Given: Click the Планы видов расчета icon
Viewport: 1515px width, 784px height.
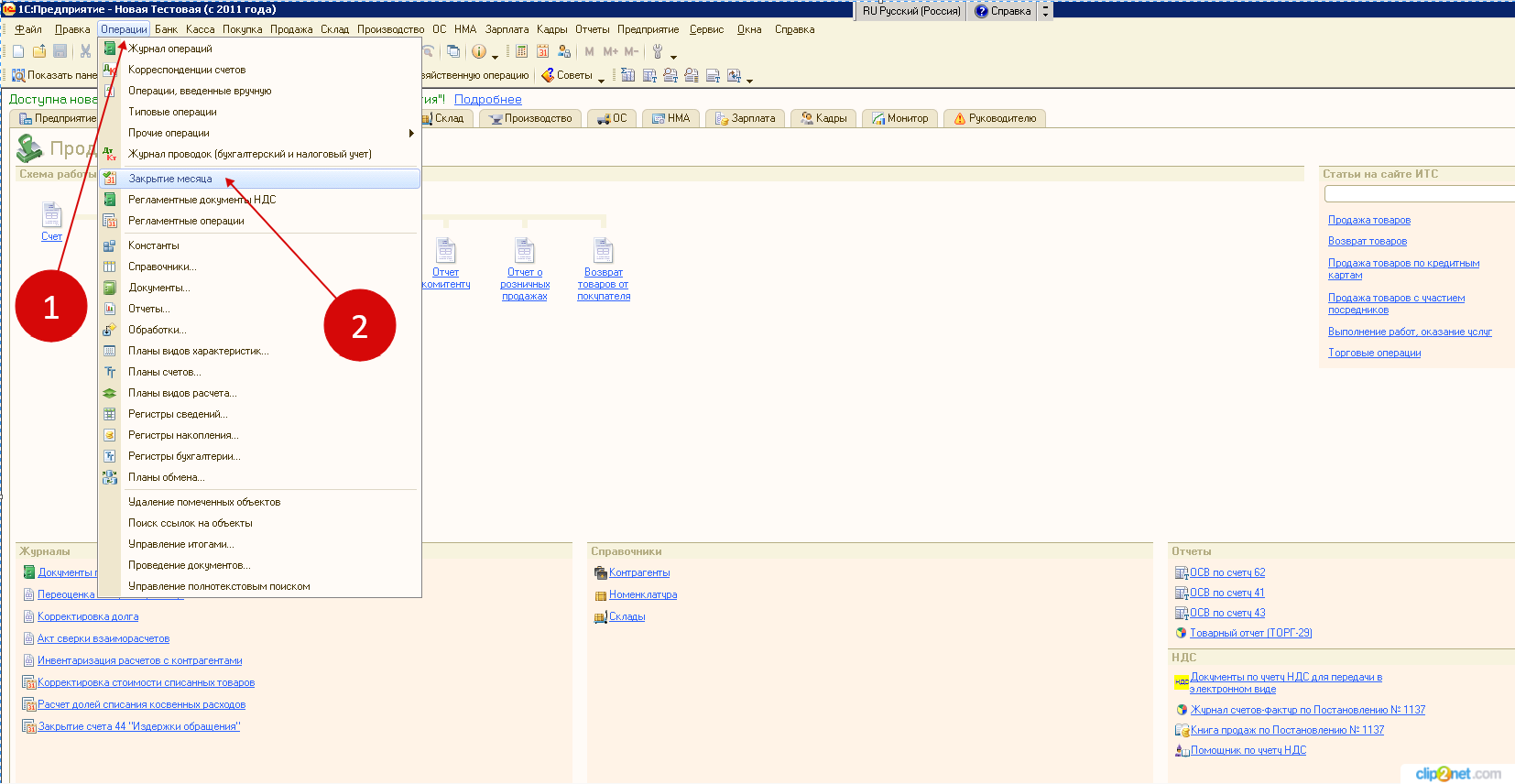Looking at the screenshot, I should 110,393.
